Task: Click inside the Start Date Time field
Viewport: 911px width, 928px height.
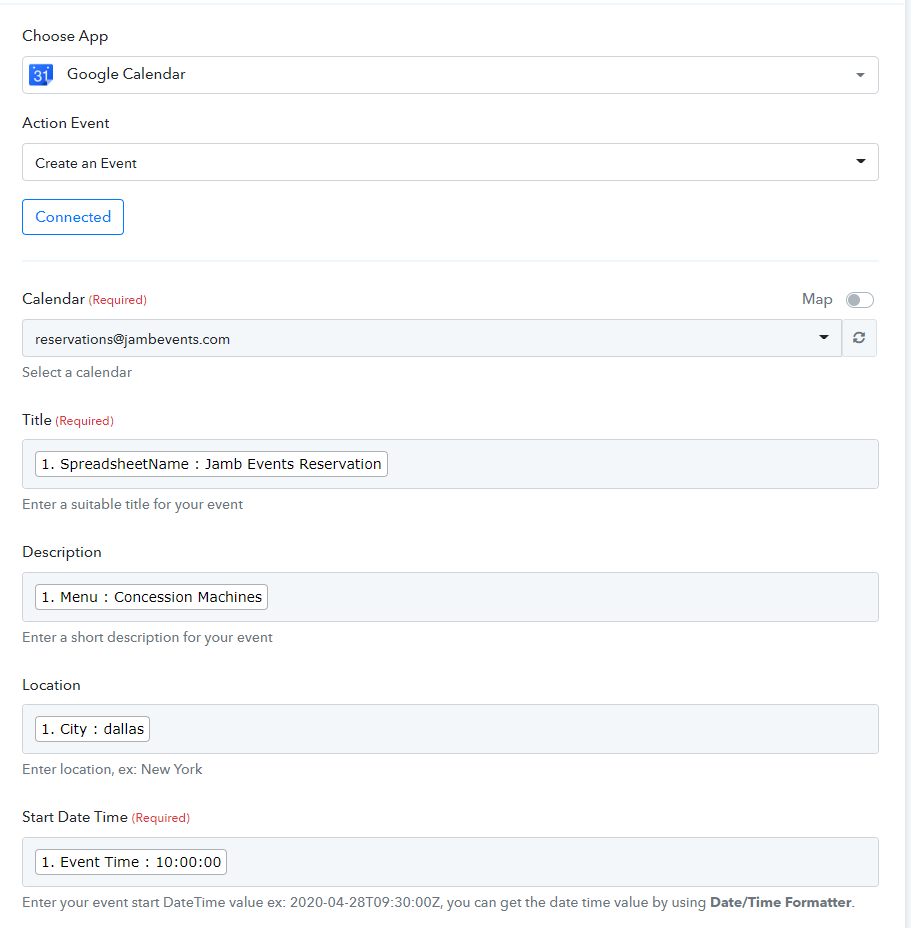Action: click(x=450, y=862)
